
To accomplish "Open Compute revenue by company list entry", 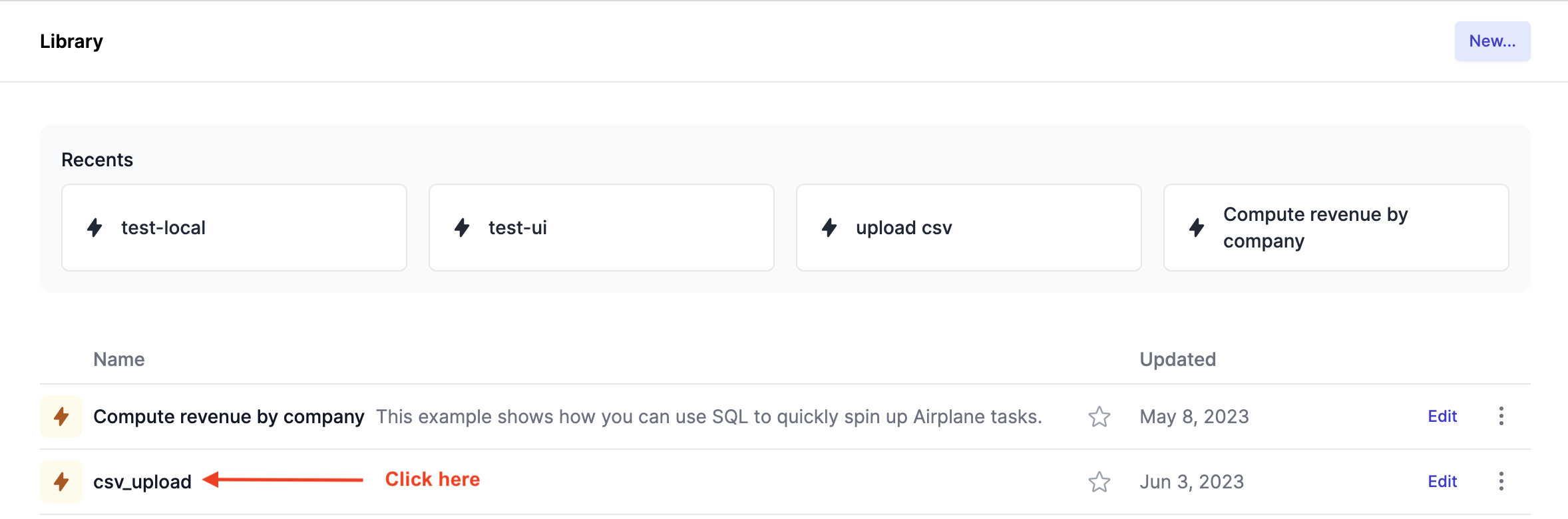I will tap(229, 417).
